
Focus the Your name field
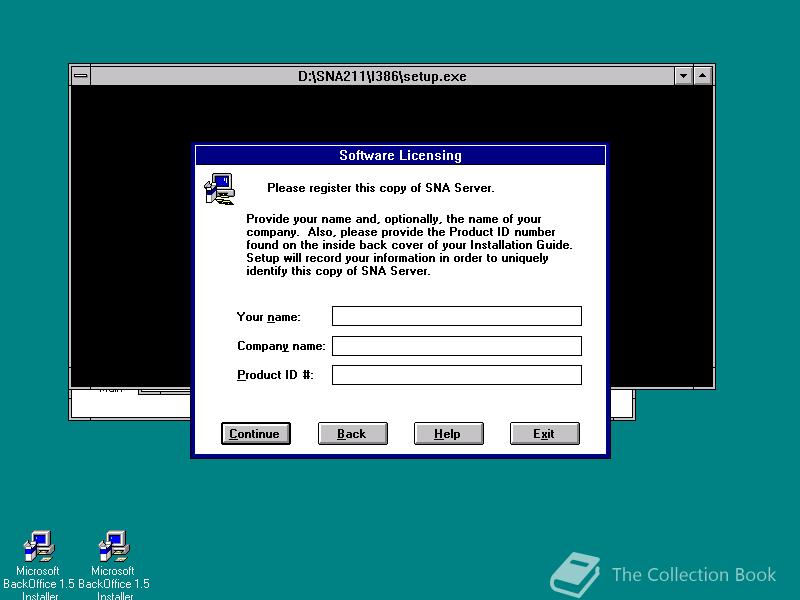click(457, 316)
